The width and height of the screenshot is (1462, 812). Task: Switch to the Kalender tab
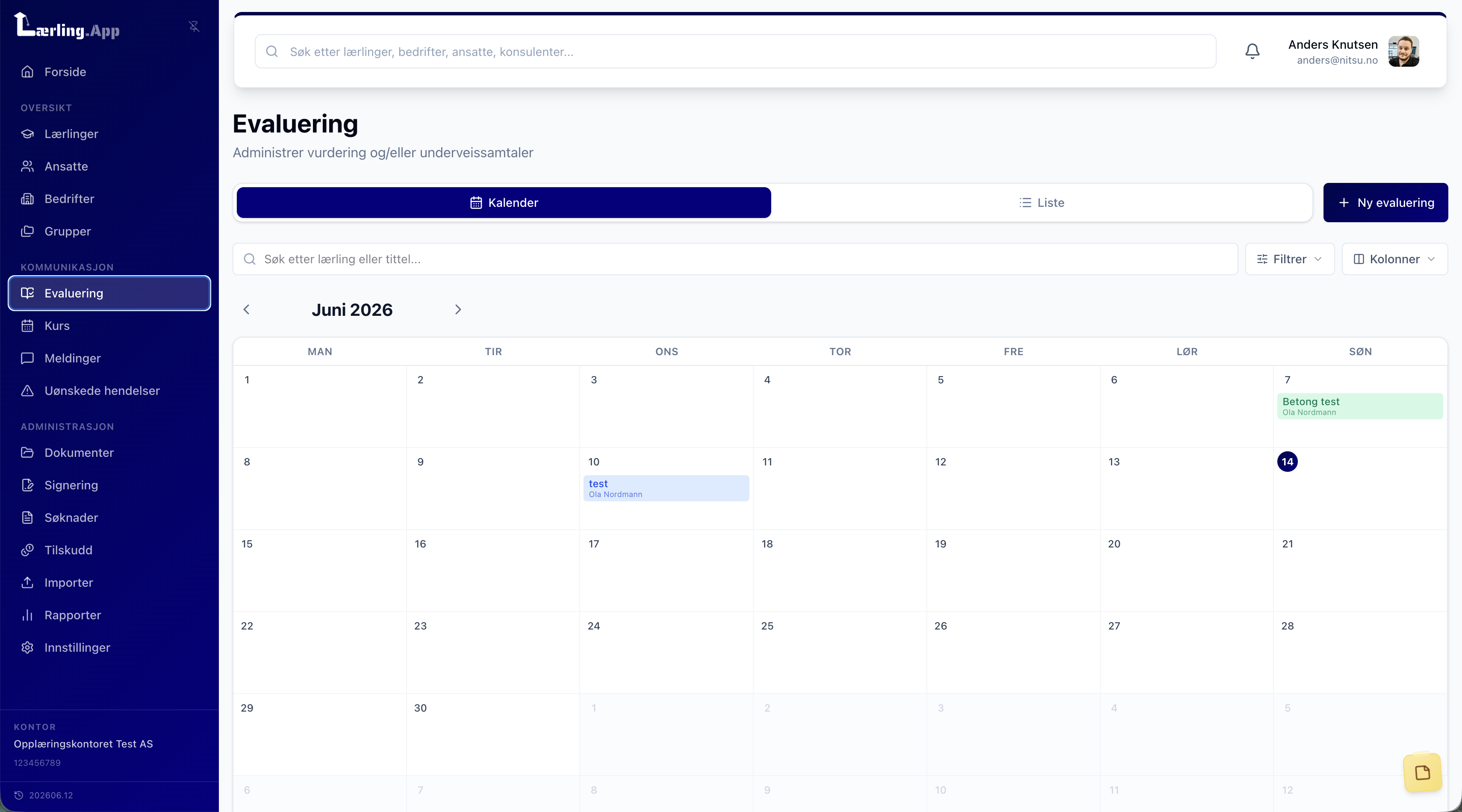tap(504, 203)
